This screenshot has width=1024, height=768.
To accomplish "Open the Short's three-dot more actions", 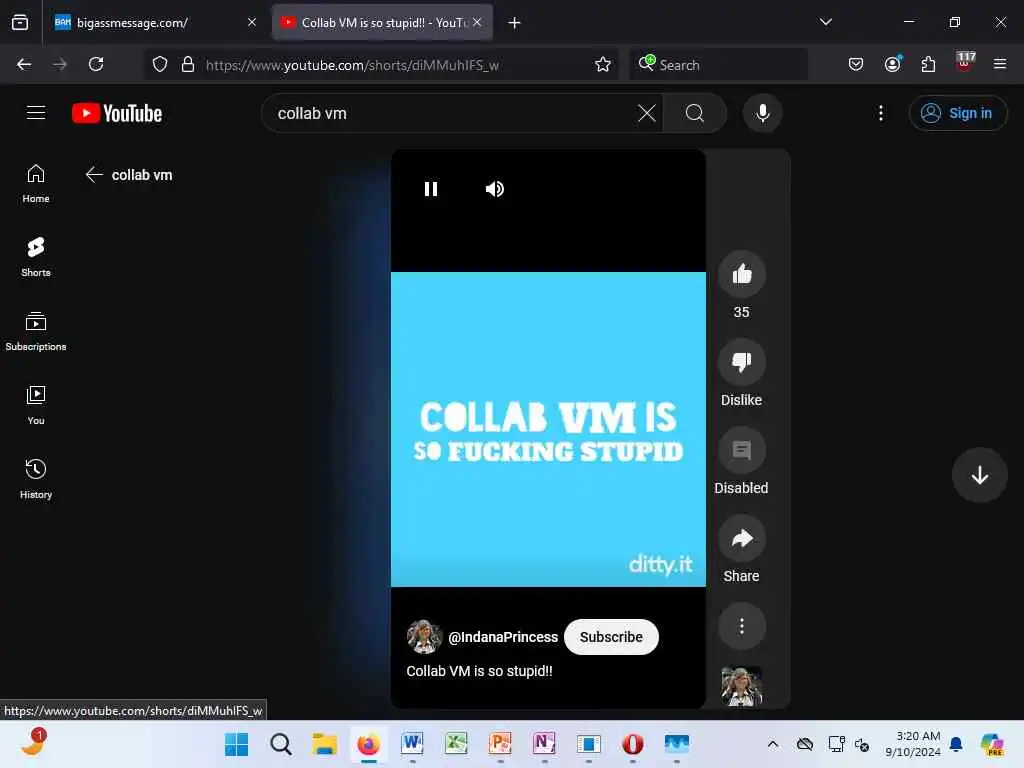I will tap(741, 626).
